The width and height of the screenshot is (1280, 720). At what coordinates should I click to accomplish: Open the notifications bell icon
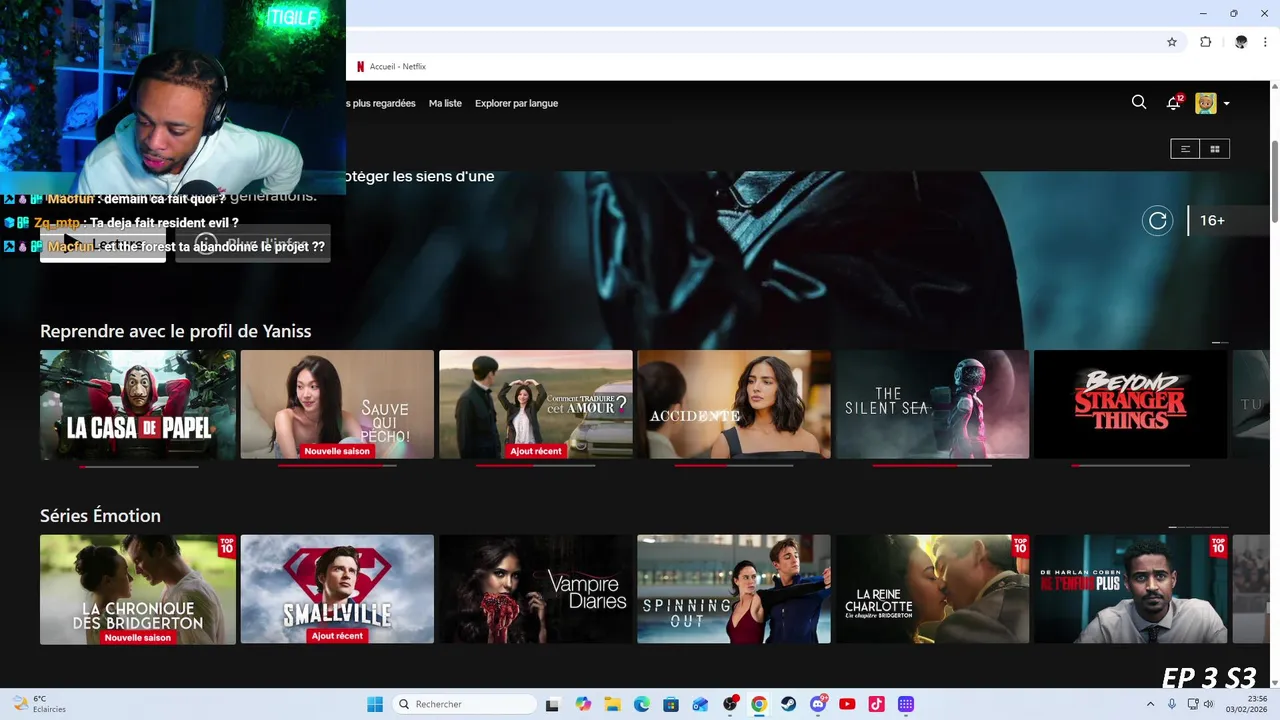(x=1174, y=103)
